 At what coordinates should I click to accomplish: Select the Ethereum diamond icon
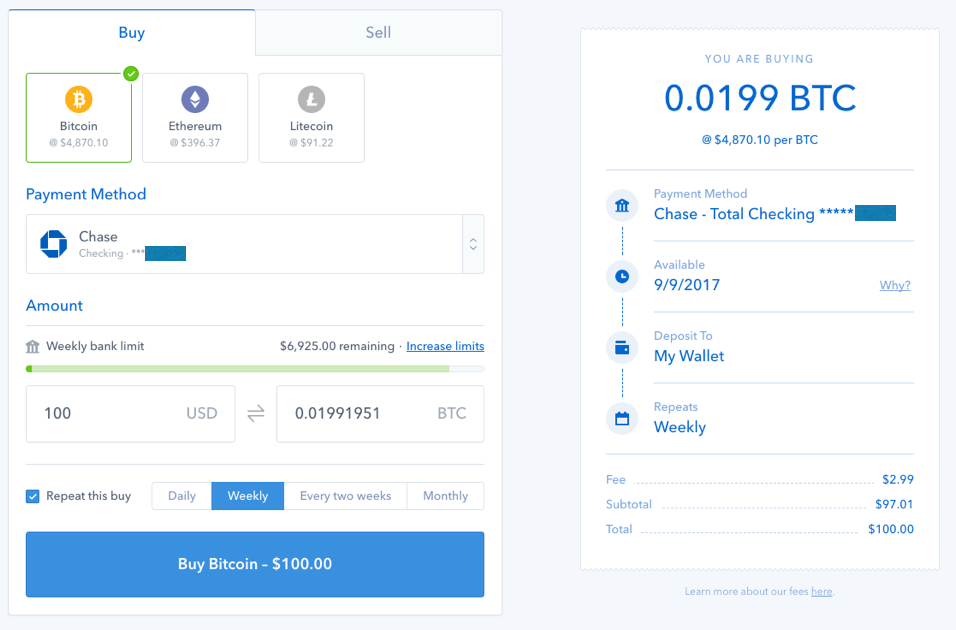coord(195,99)
